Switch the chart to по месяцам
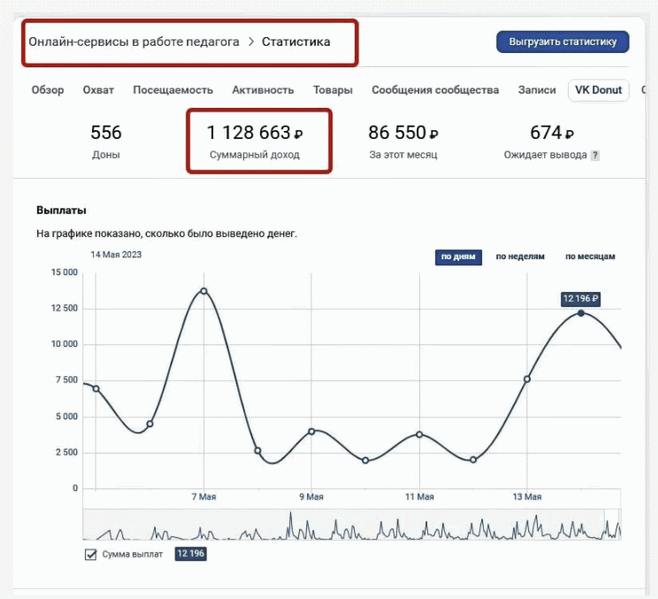 [589, 256]
